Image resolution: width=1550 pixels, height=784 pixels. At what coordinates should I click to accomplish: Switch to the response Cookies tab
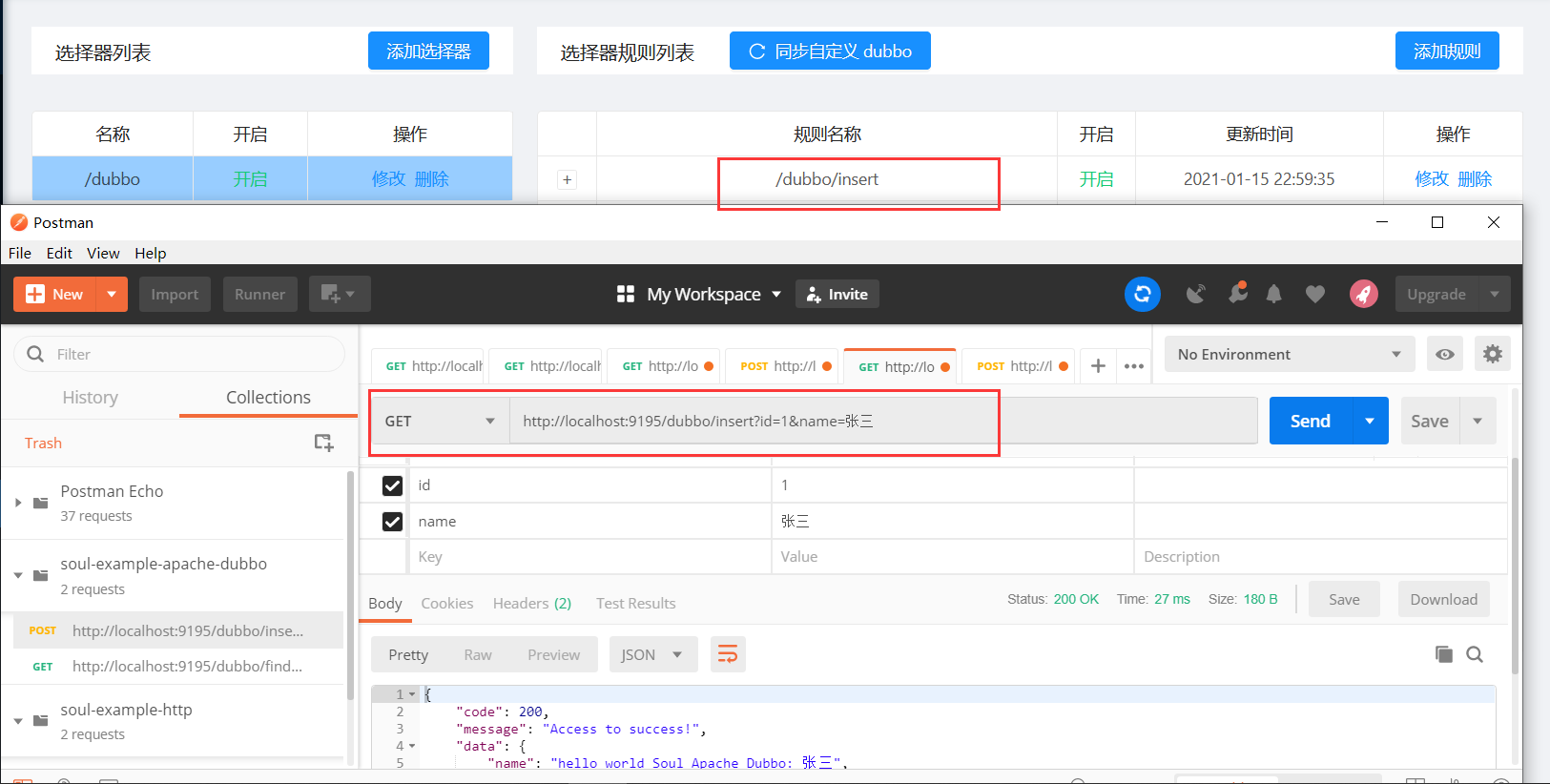coord(446,603)
